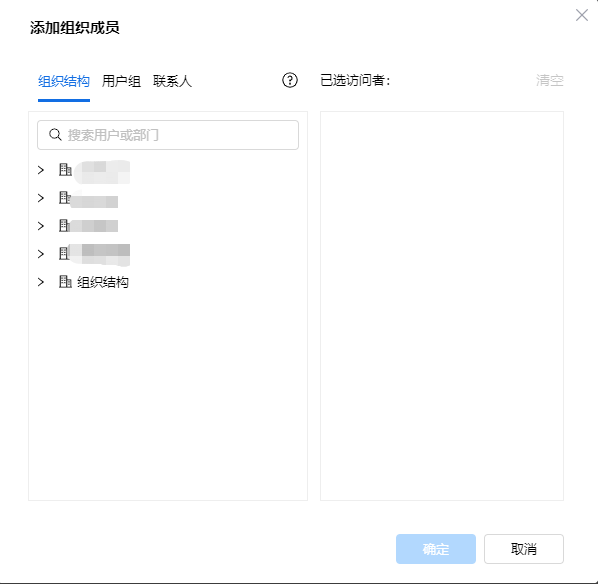Click the 确定 button

pyautogui.click(x=436, y=549)
